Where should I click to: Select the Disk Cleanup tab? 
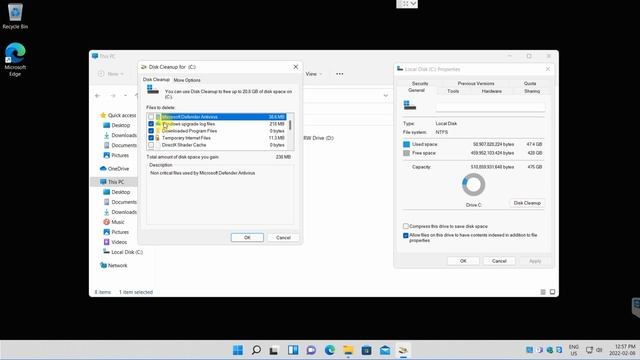[x=156, y=80]
